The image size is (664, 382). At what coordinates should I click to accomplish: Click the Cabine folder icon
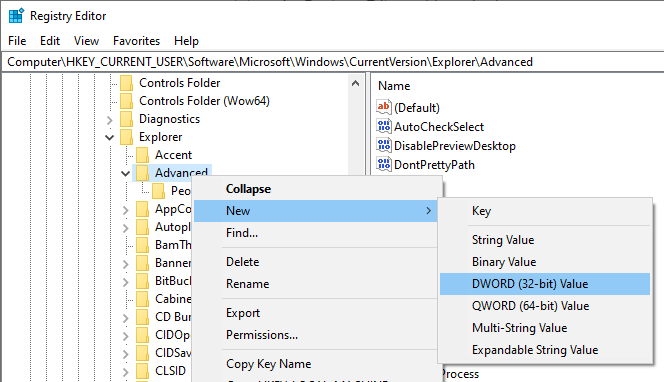click(142, 299)
